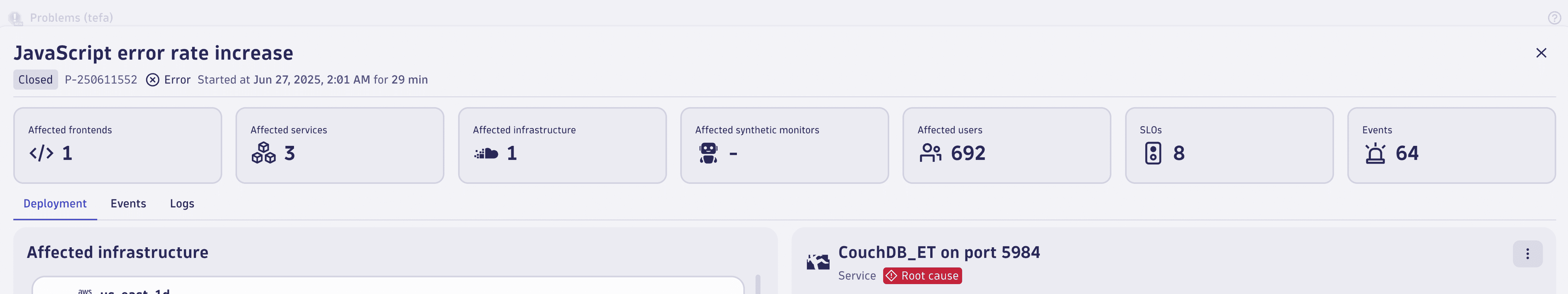The width and height of the screenshot is (1568, 294).
Task: Click the Root cause red badge
Action: (x=922, y=276)
